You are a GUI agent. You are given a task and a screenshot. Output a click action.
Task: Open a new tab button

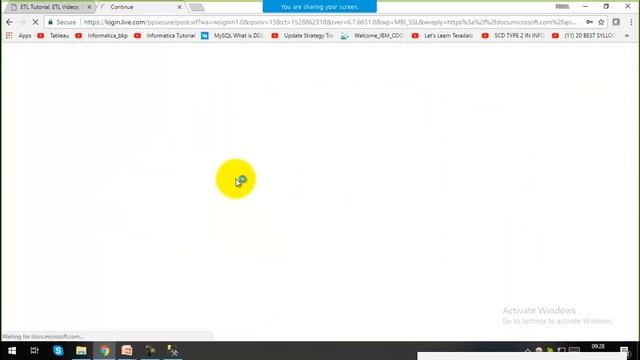click(x=197, y=7)
